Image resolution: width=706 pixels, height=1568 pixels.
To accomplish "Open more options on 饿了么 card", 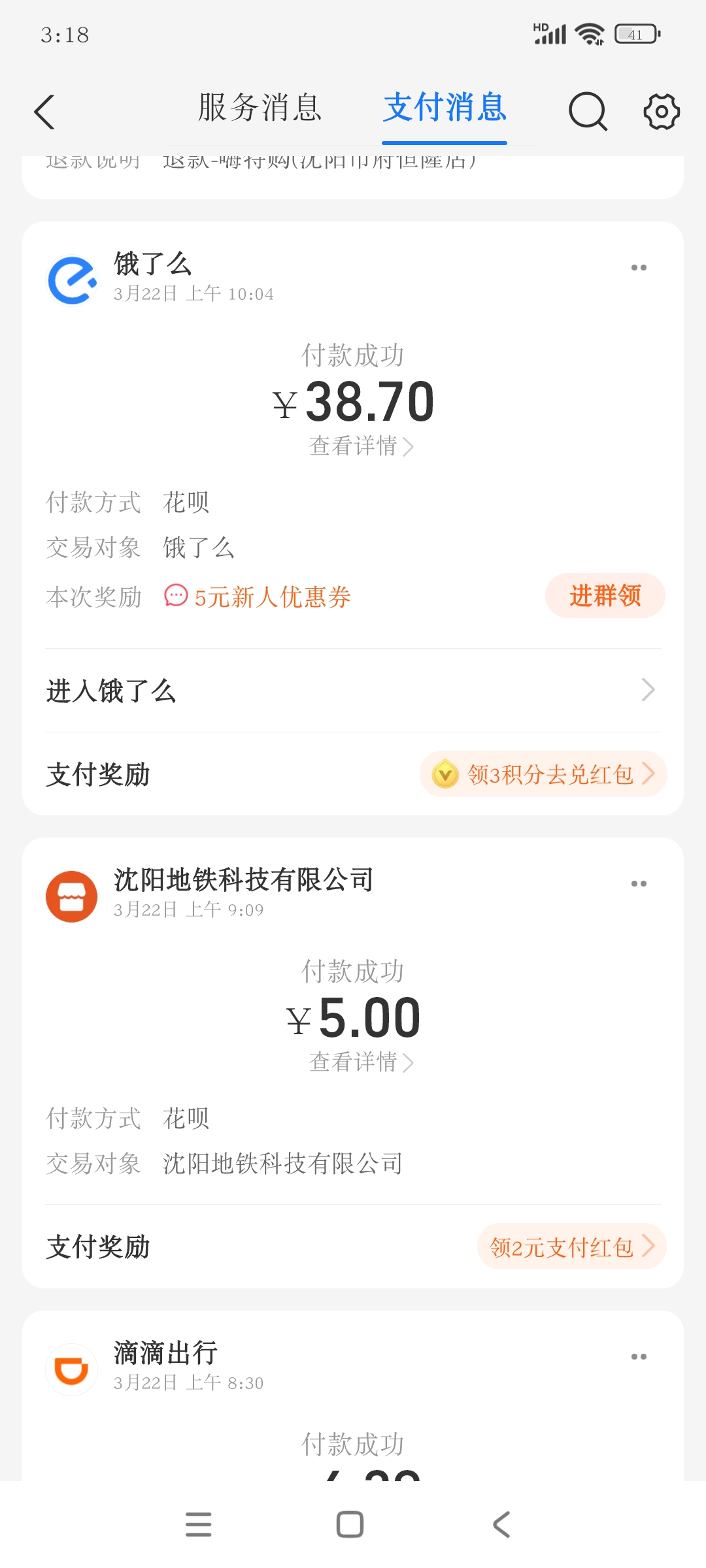I will (x=639, y=268).
